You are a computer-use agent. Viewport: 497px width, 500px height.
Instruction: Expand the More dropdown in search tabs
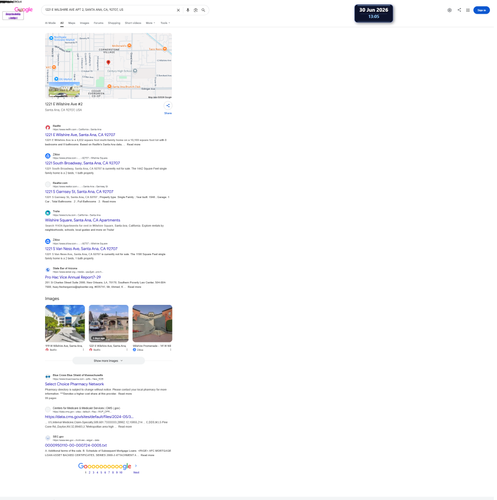coord(150,23)
